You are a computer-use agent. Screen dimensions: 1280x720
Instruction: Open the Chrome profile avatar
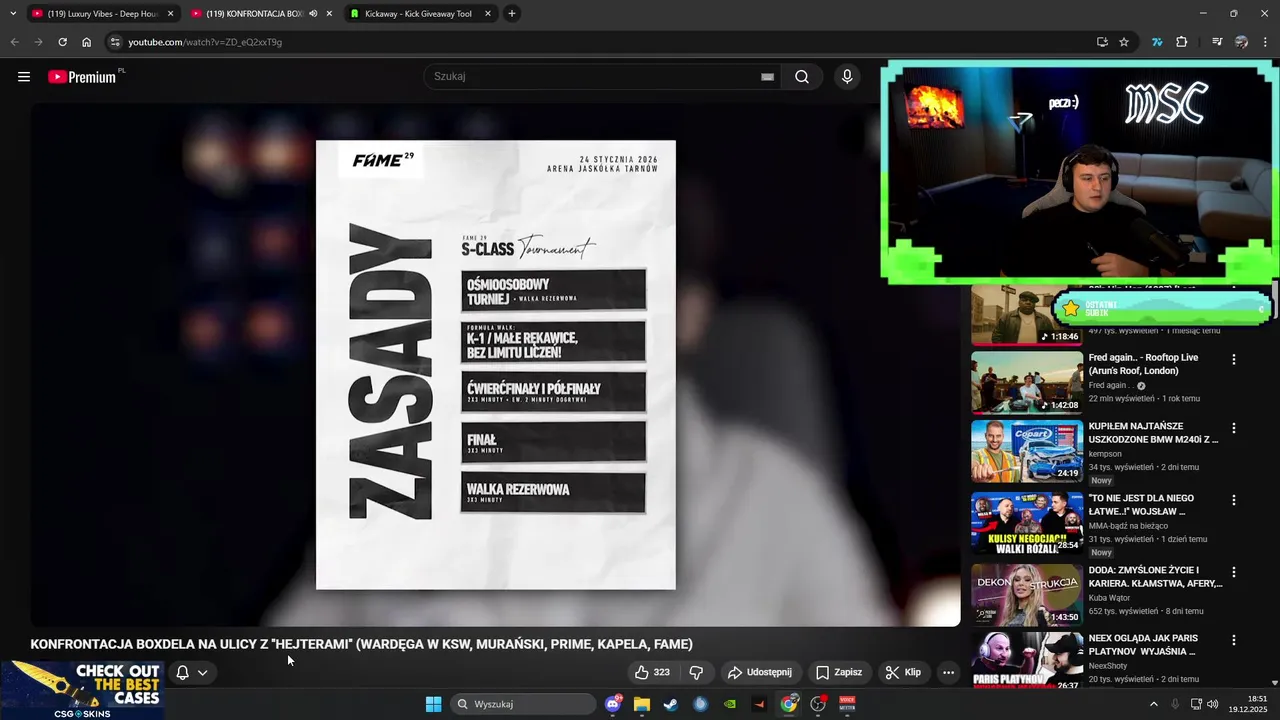1241,42
